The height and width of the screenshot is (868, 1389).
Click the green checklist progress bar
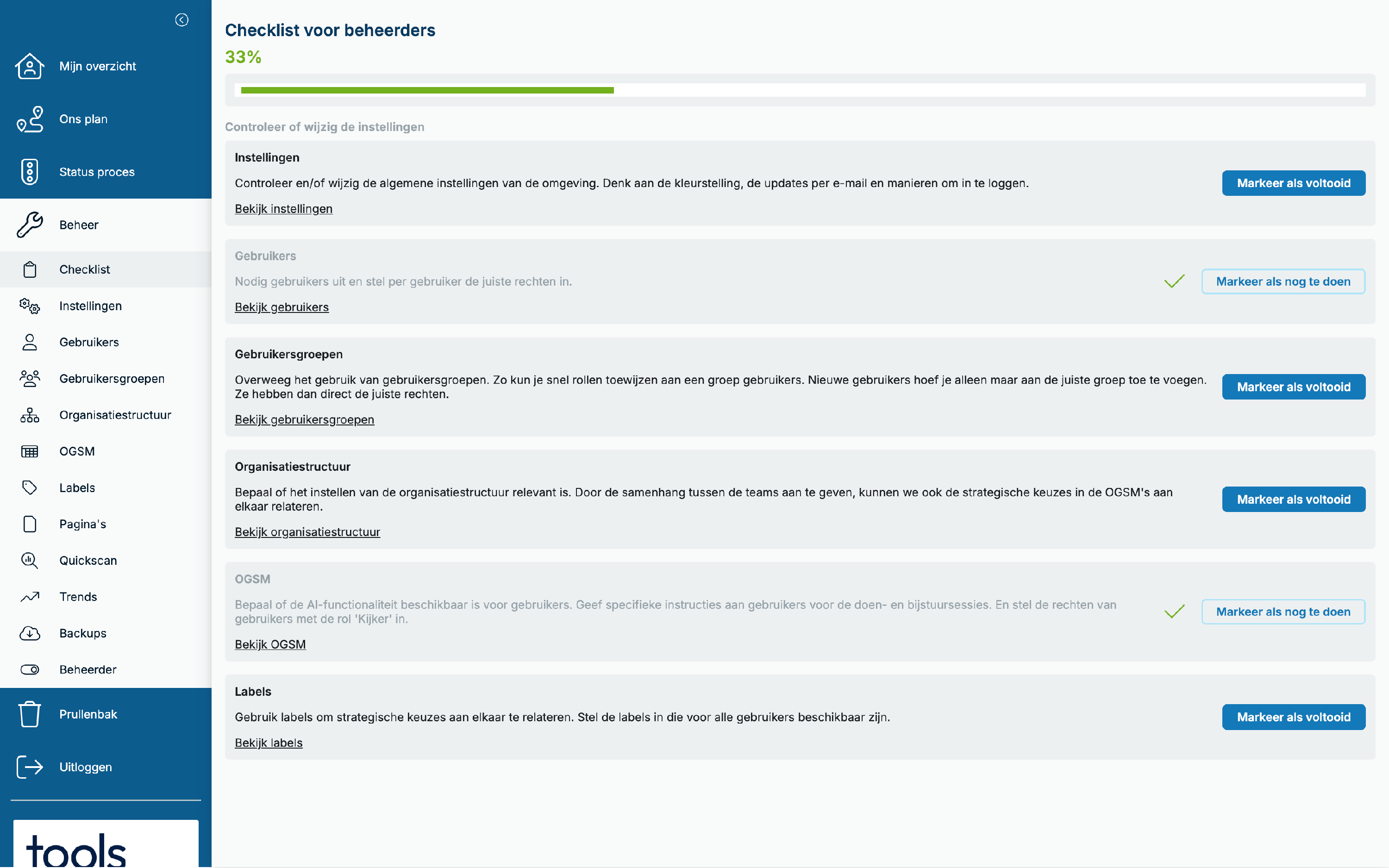427,90
